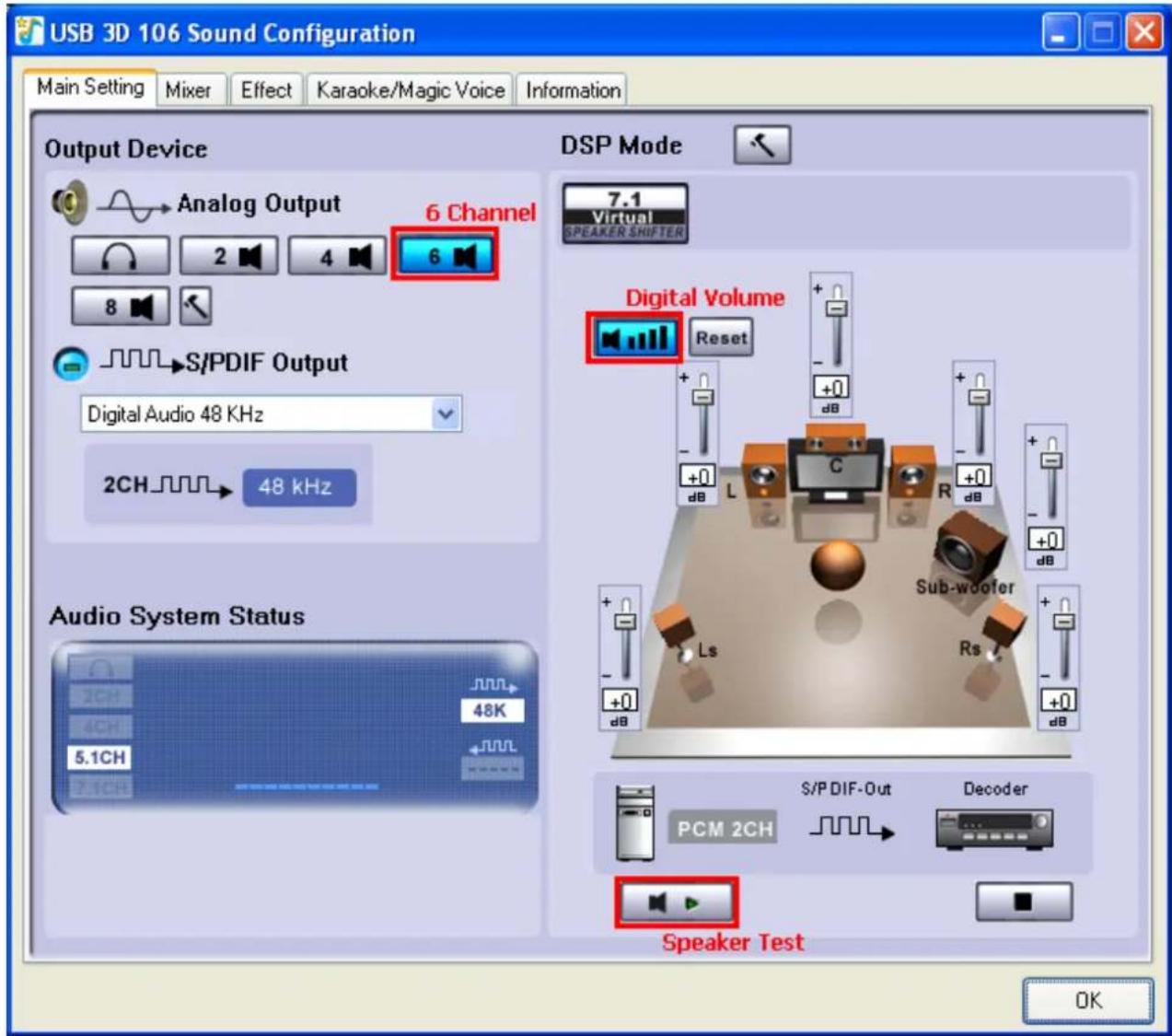
Task: Select the 6 speaker analog output
Action: pyautogui.click(x=446, y=256)
